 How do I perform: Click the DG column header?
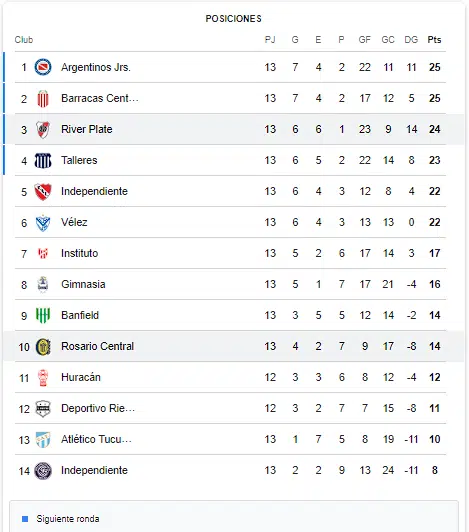click(x=411, y=40)
